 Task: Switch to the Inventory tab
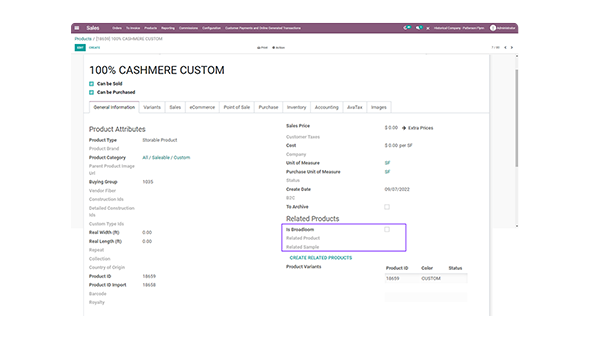(297, 107)
